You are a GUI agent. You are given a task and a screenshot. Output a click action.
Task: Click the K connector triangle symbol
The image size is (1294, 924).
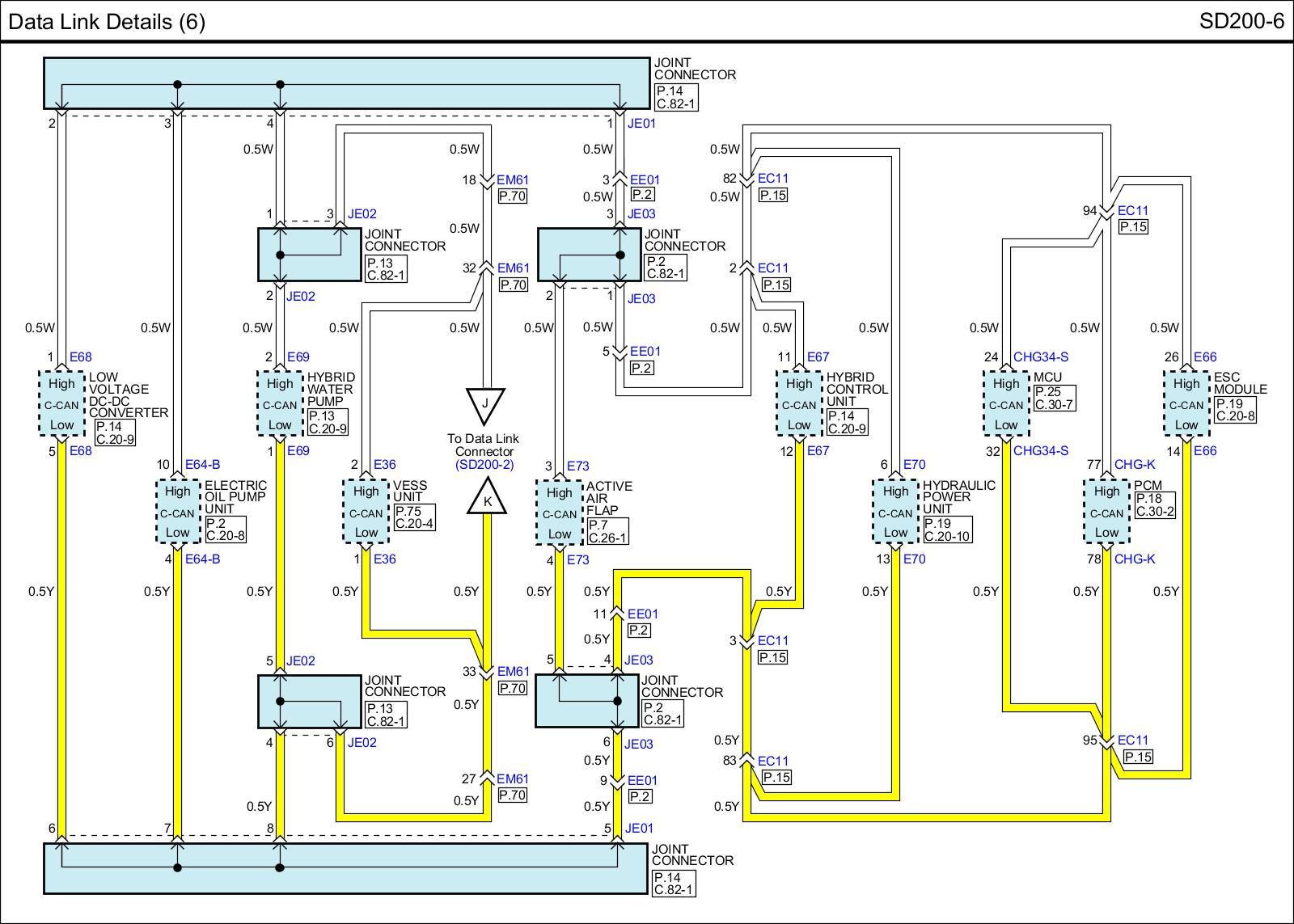pos(487,499)
